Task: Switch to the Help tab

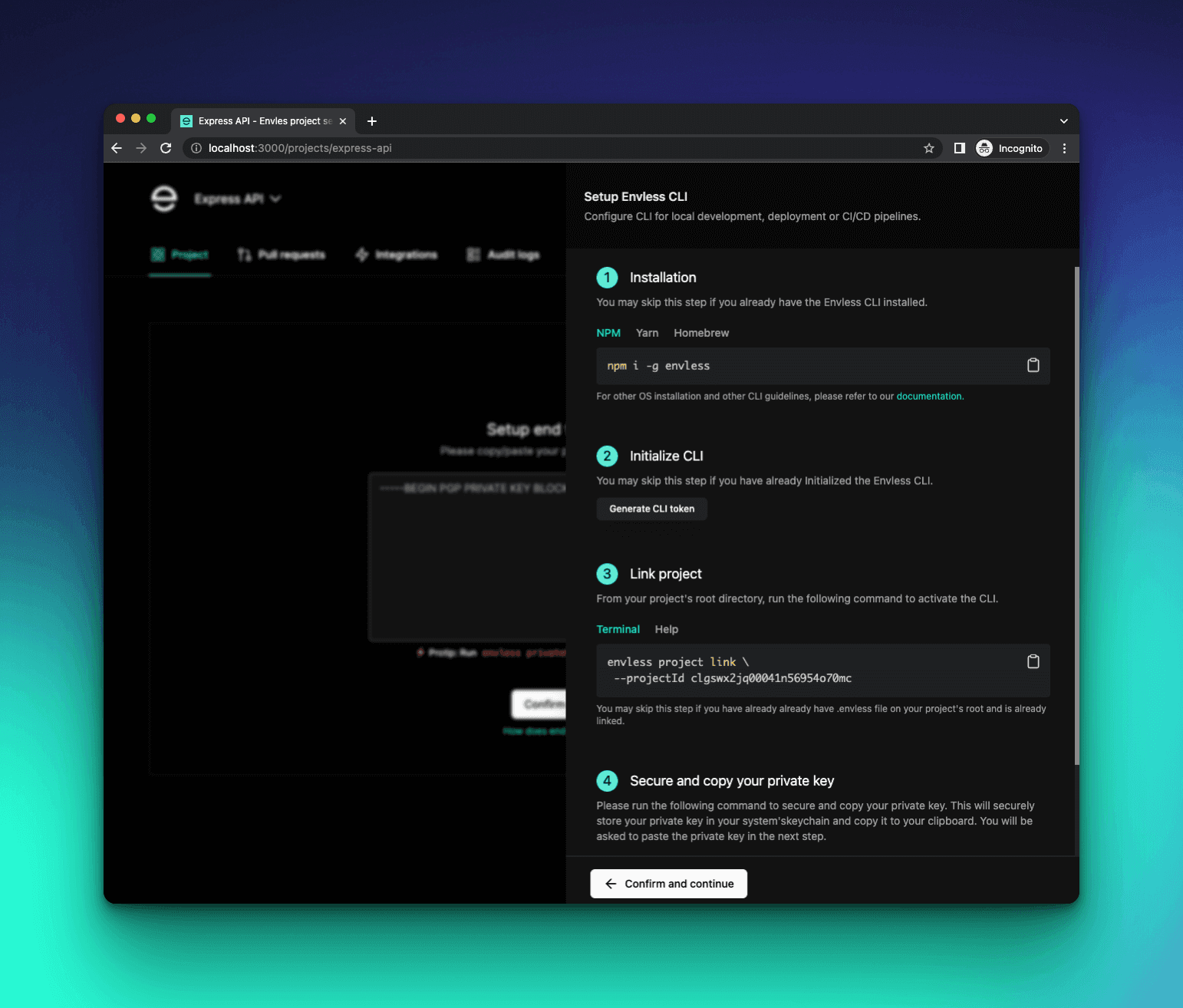Action: coord(666,629)
